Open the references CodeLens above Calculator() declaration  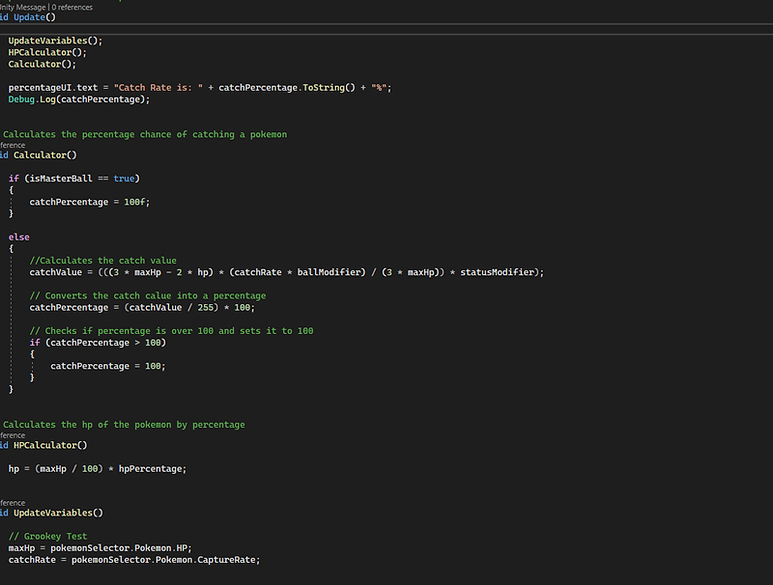[x=12, y=145]
